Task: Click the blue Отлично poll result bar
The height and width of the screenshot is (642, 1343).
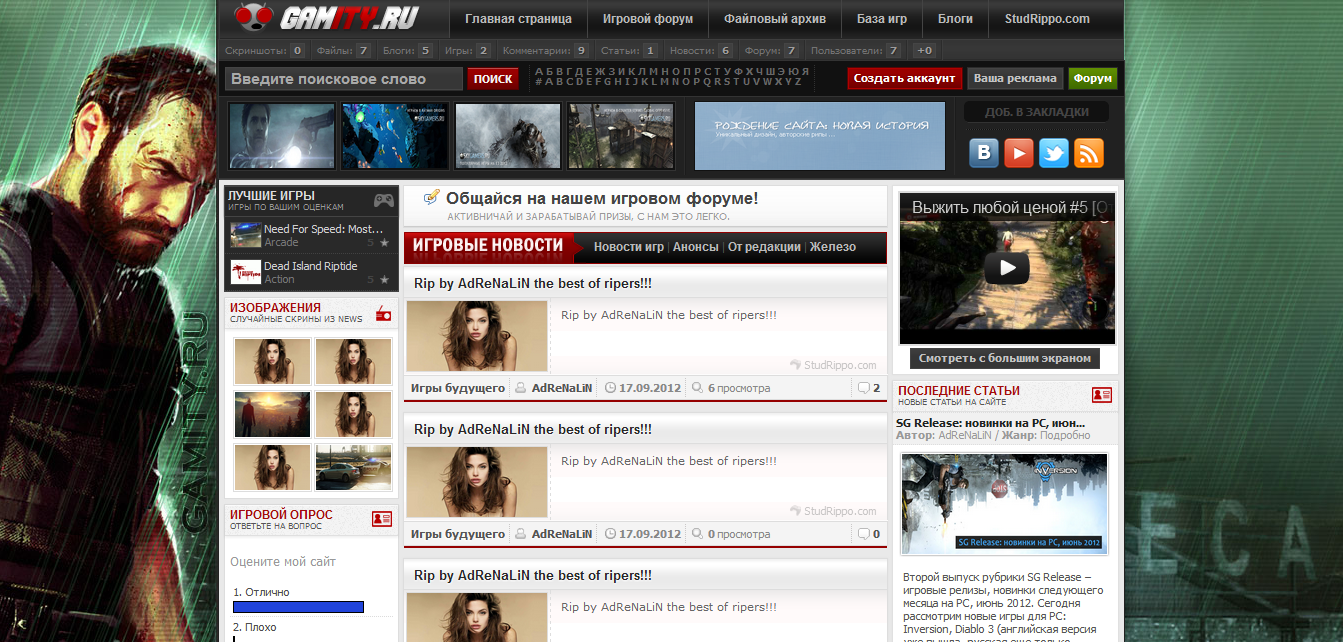Action: pyautogui.click(x=298, y=607)
